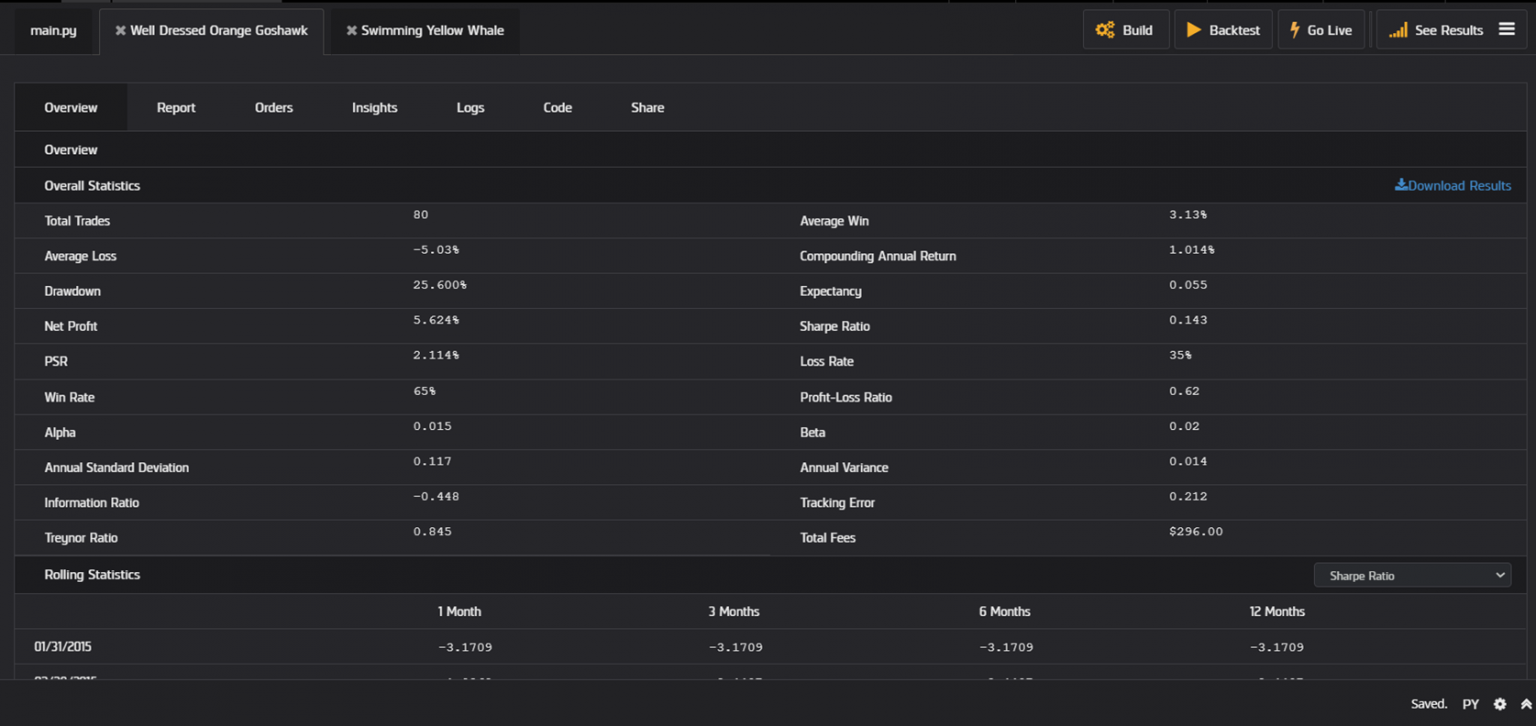The width and height of the screenshot is (1536, 726).
Task: Click the Download Results link
Action: [x=1452, y=186]
